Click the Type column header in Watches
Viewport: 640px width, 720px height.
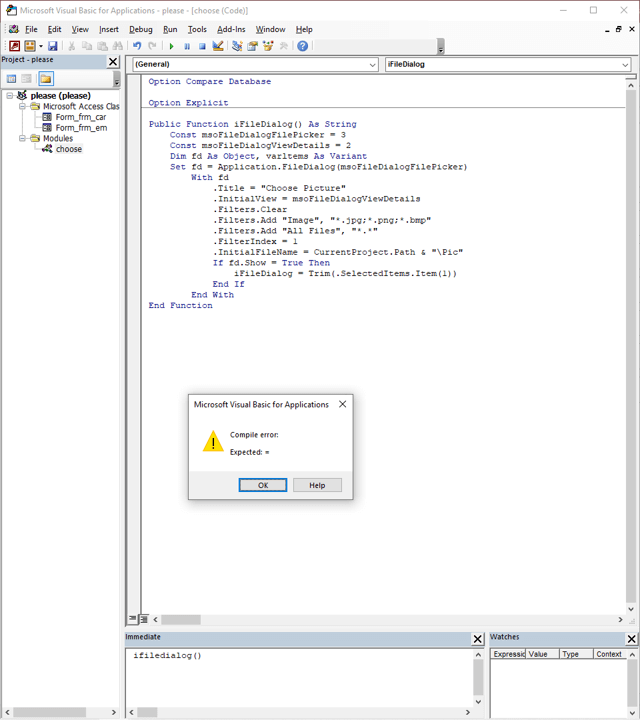coord(576,654)
